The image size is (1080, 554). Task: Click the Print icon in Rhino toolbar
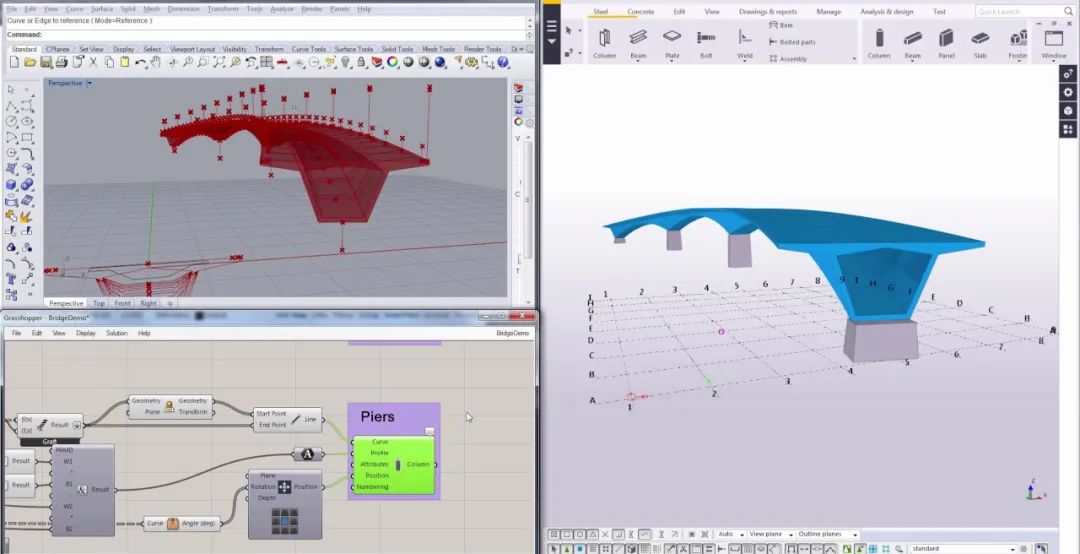60,62
